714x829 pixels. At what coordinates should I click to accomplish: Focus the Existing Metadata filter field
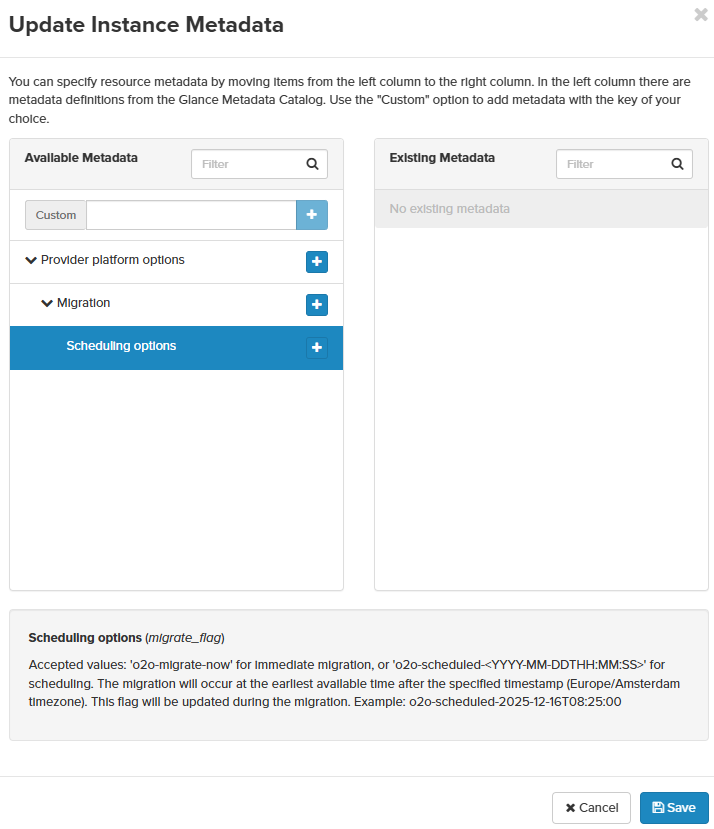[612, 164]
